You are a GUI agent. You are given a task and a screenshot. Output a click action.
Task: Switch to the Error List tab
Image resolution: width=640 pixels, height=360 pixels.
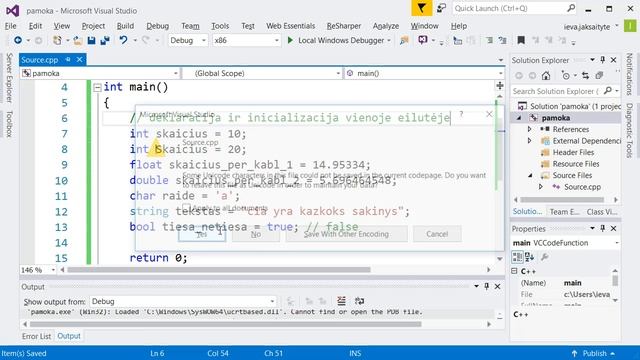36,336
